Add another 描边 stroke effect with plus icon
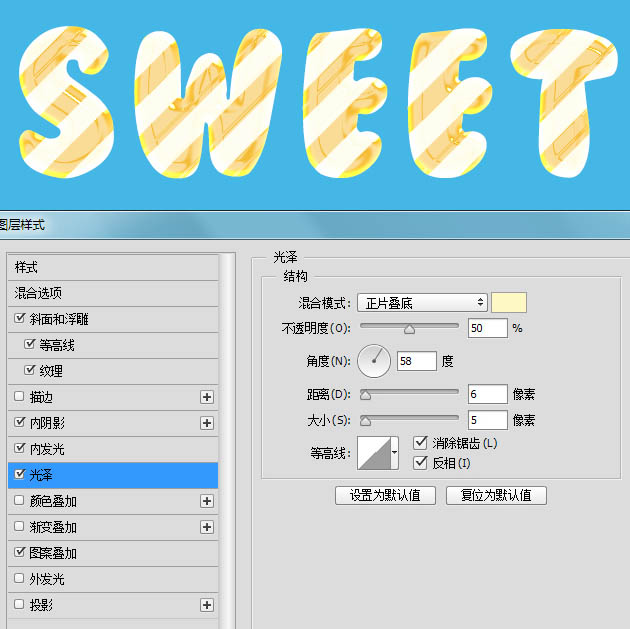Viewport: 630px width, 629px height. point(207,397)
